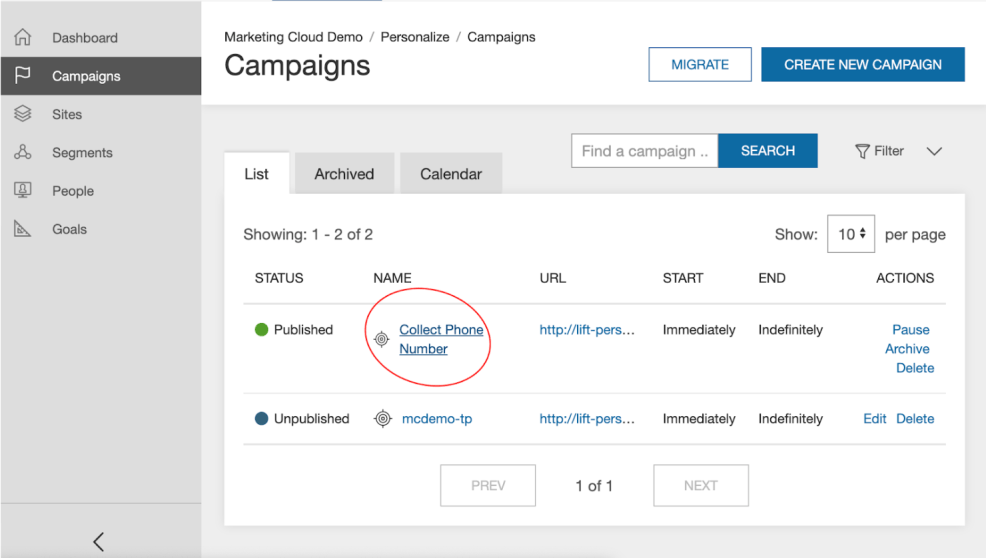Viewport: 986px width, 558px height.
Task: Focus the Find a campaign search field
Action: pyautogui.click(x=644, y=151)
